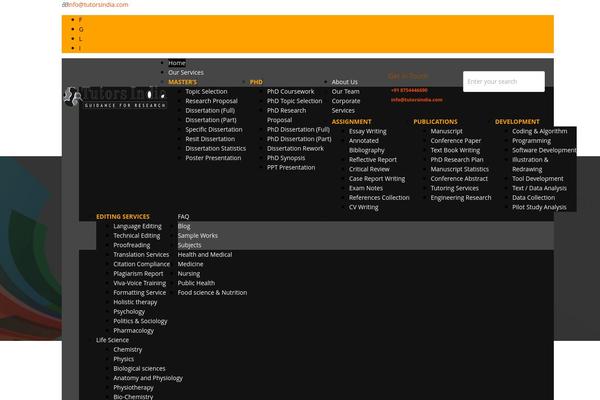Click the F social link in orange bar
This screenshot has width=600, height=400.
tap(80, 20)
